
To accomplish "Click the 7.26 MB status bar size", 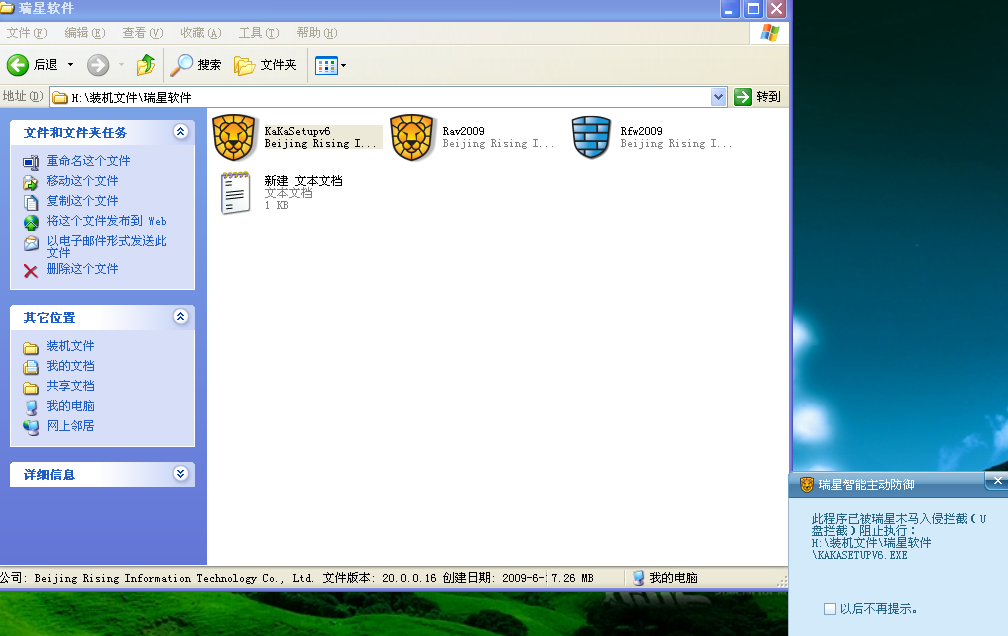I will 572,578.
